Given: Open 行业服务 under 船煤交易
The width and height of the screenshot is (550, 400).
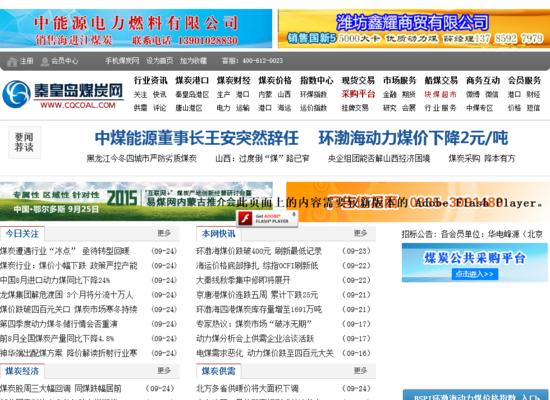Looking at the screenshot, I should coord(440,108).
